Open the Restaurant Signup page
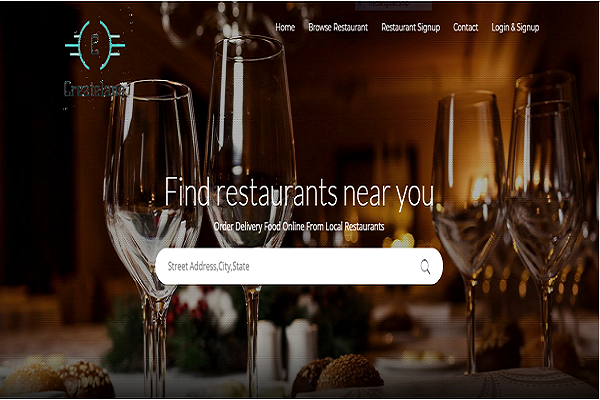This screenshot has height=400, width=600. [411, 28]
